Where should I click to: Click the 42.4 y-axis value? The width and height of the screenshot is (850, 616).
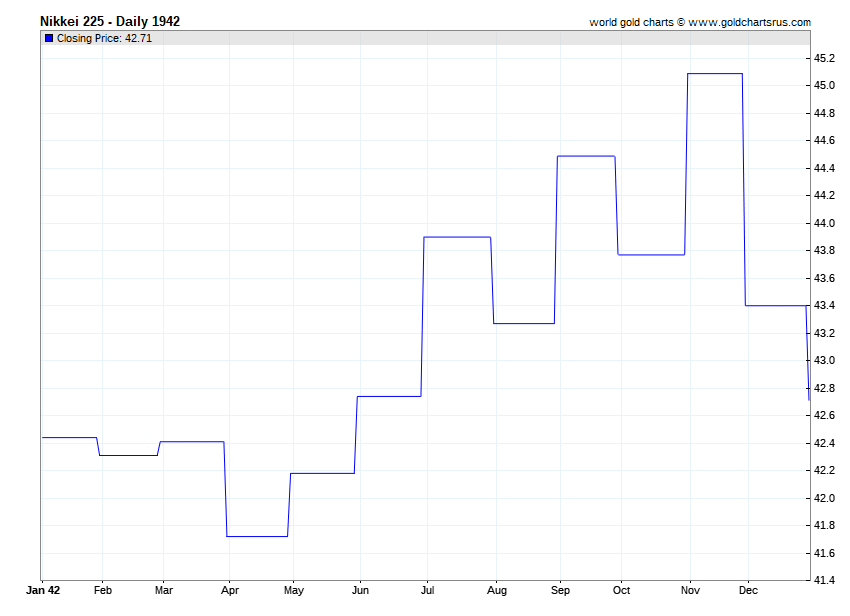[x=824, y=443]
